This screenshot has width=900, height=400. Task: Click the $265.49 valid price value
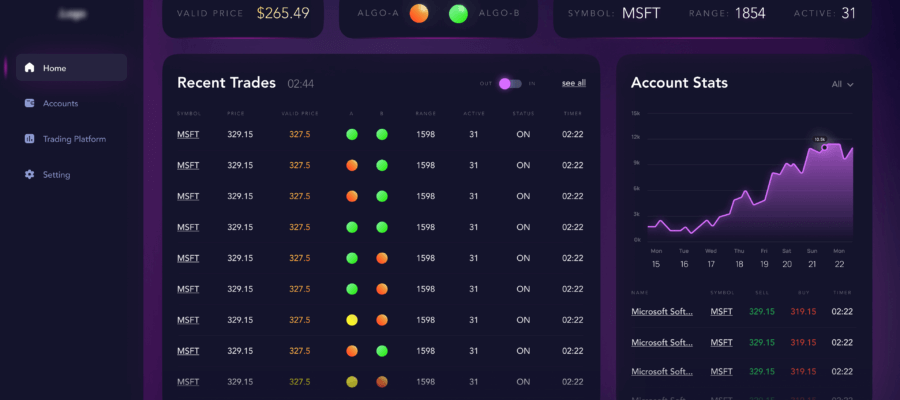pyautogui.click(x=283, y=13)
